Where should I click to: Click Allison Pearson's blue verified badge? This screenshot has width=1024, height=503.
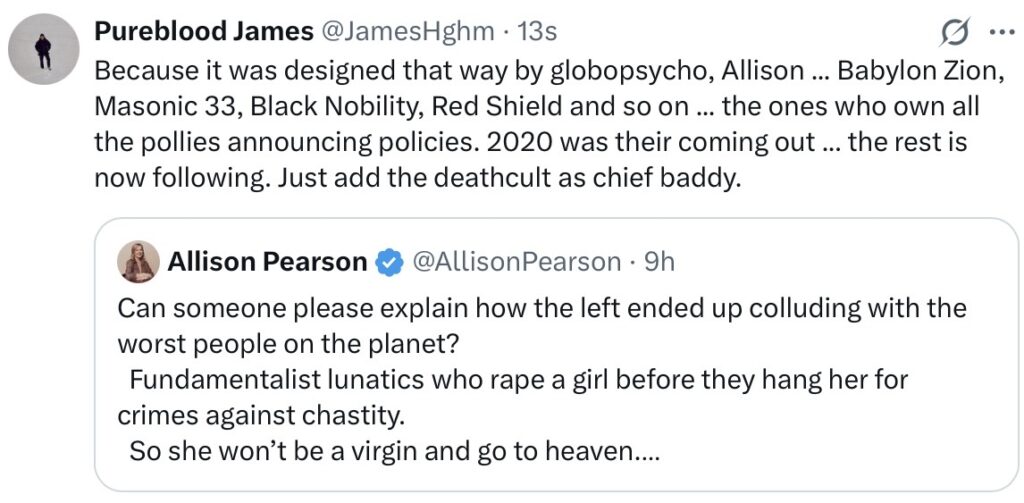(x=387, y=263)
